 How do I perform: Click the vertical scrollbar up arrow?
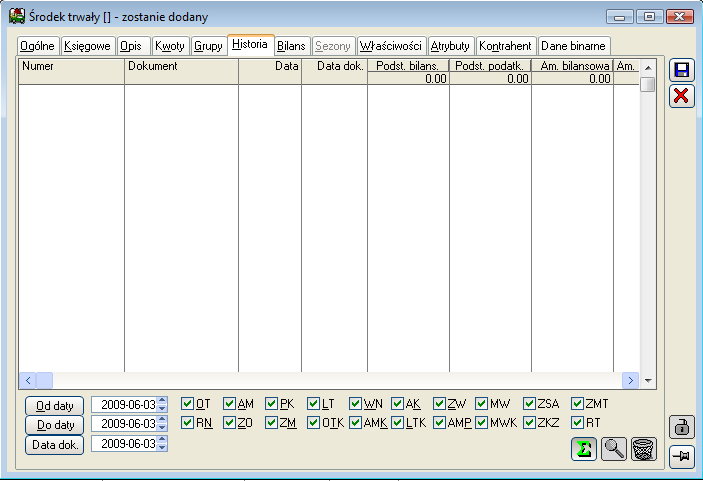[x=648, y=68]
